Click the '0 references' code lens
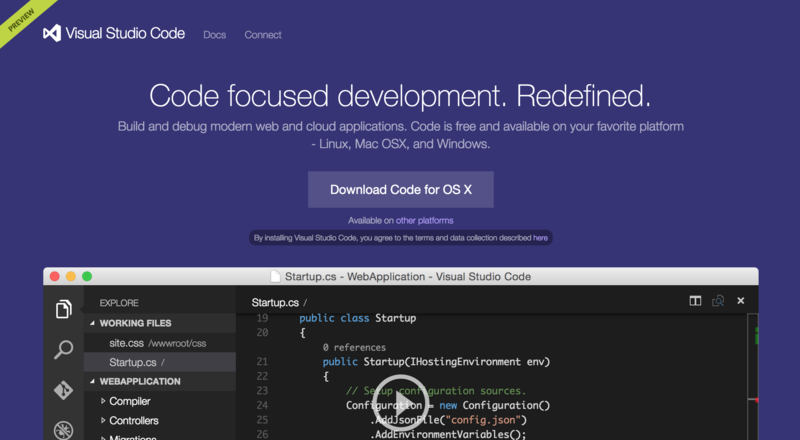 [354, 347]
